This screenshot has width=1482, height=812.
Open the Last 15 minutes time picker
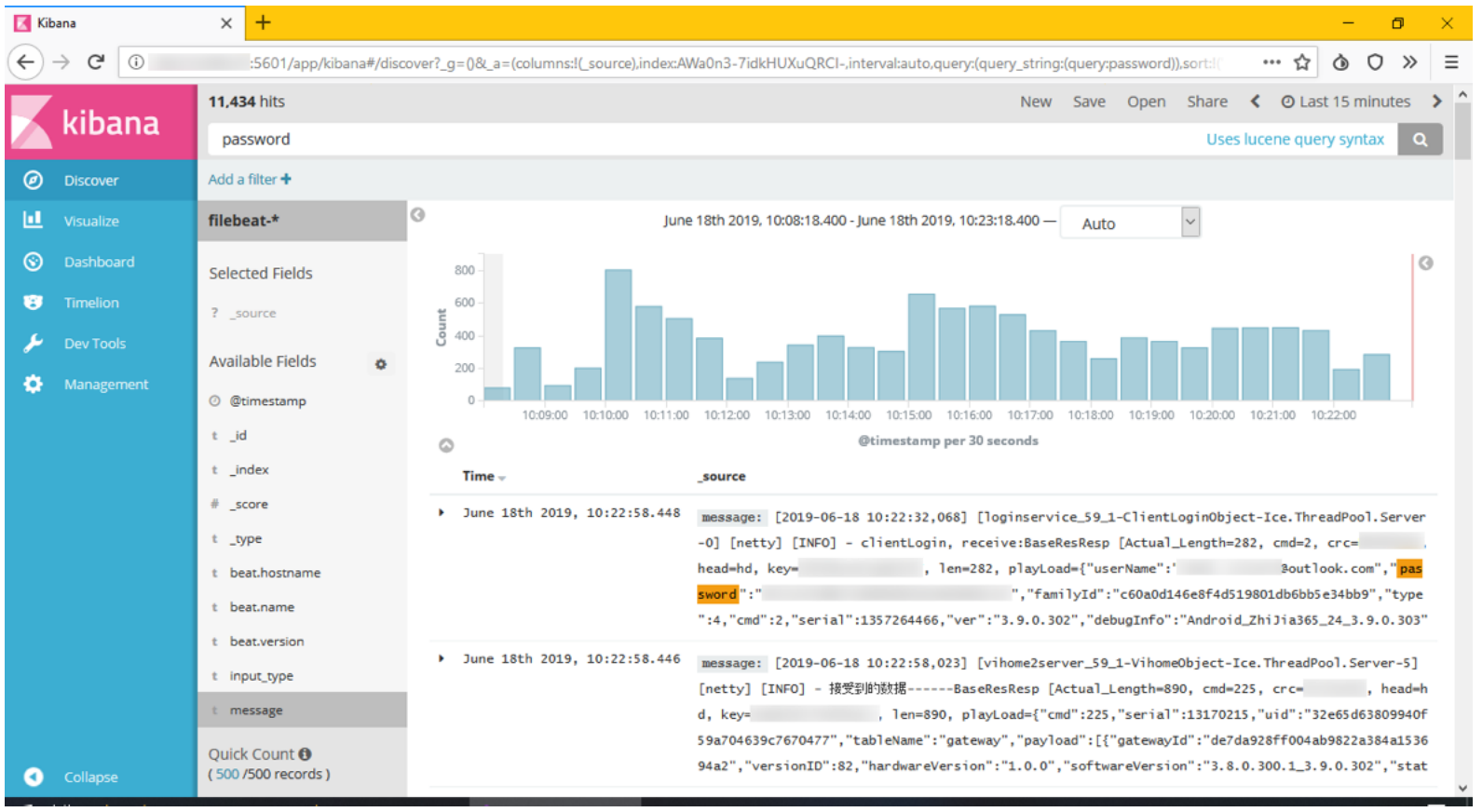coord(1346,101)
